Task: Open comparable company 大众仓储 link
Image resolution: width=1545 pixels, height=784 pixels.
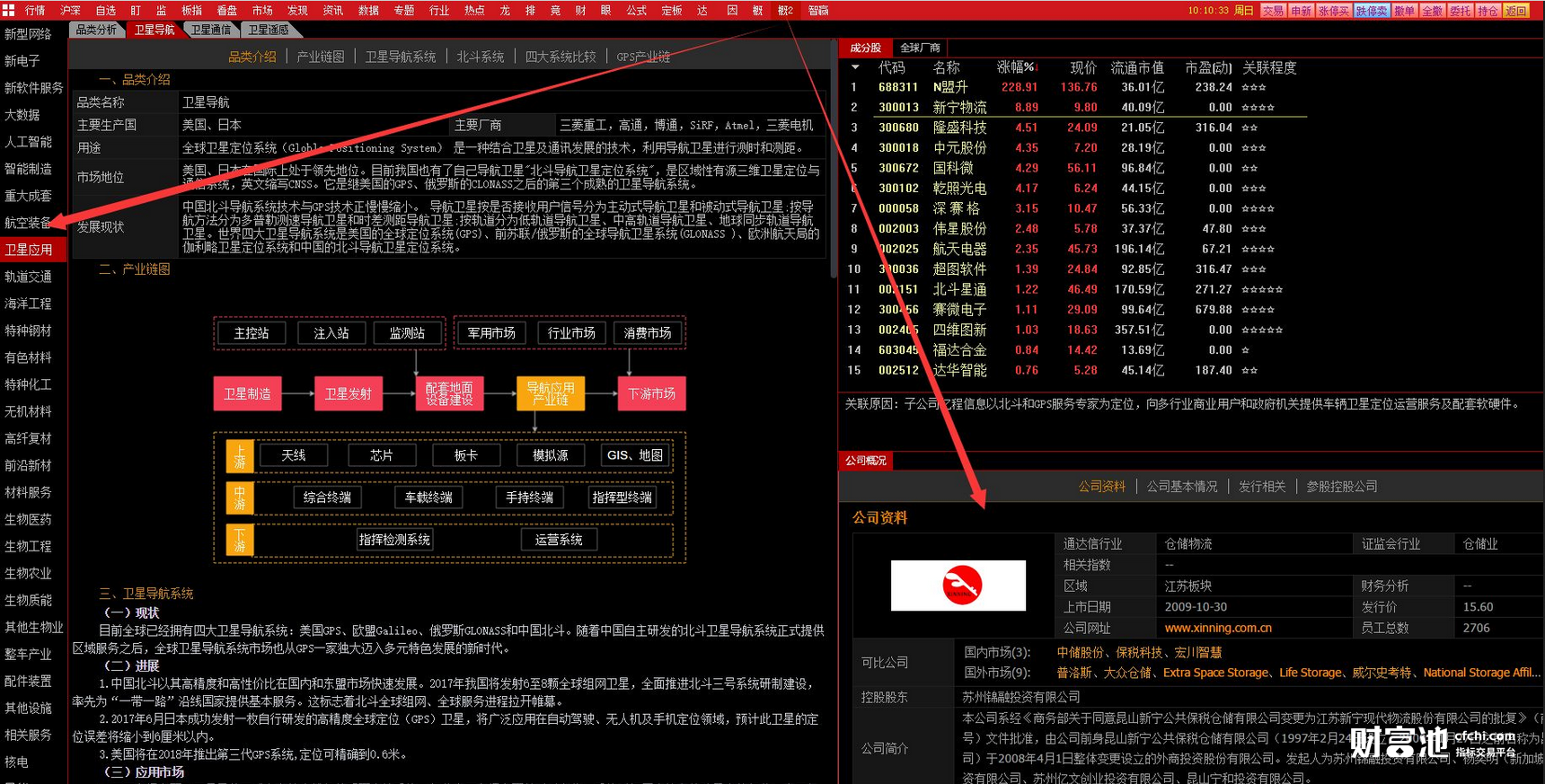Action: 1127,673
